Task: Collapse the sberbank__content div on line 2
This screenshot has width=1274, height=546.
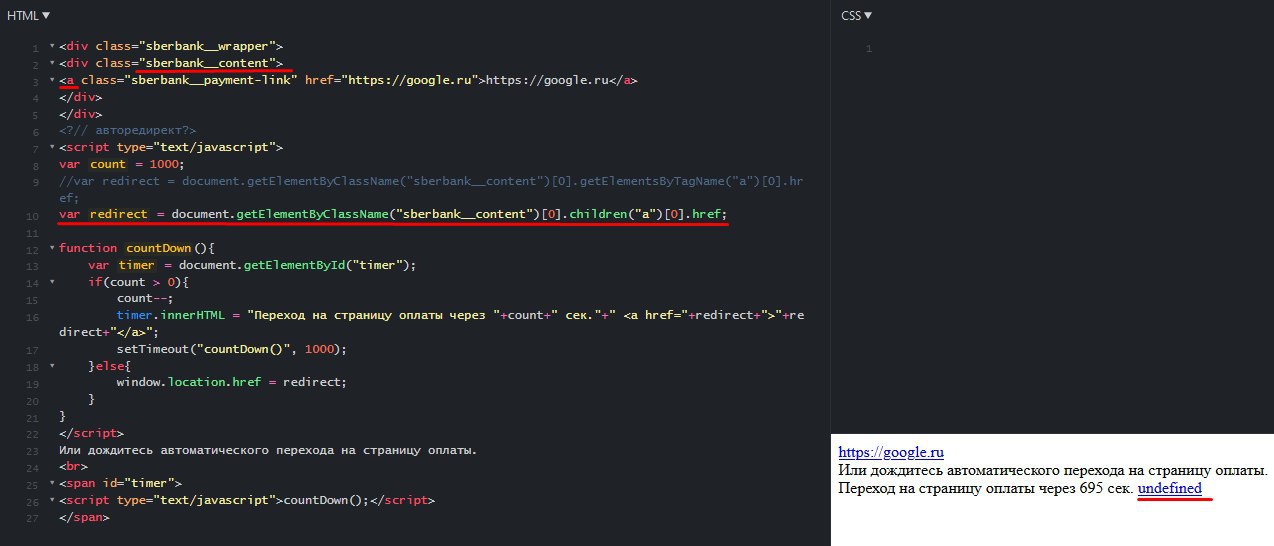Action: [52, 64]
